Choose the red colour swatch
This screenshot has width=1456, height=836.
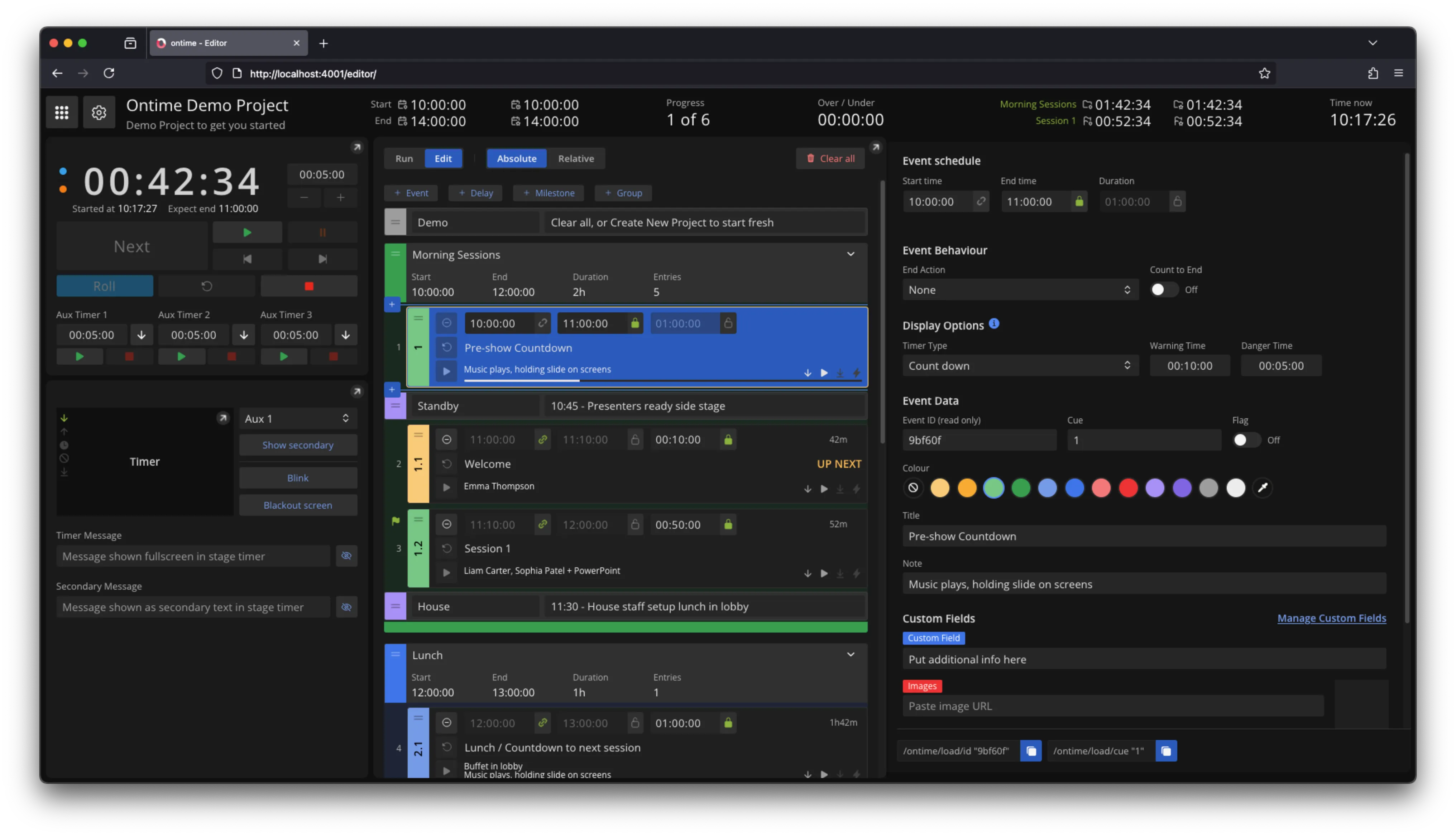[x=1127, y=488]
